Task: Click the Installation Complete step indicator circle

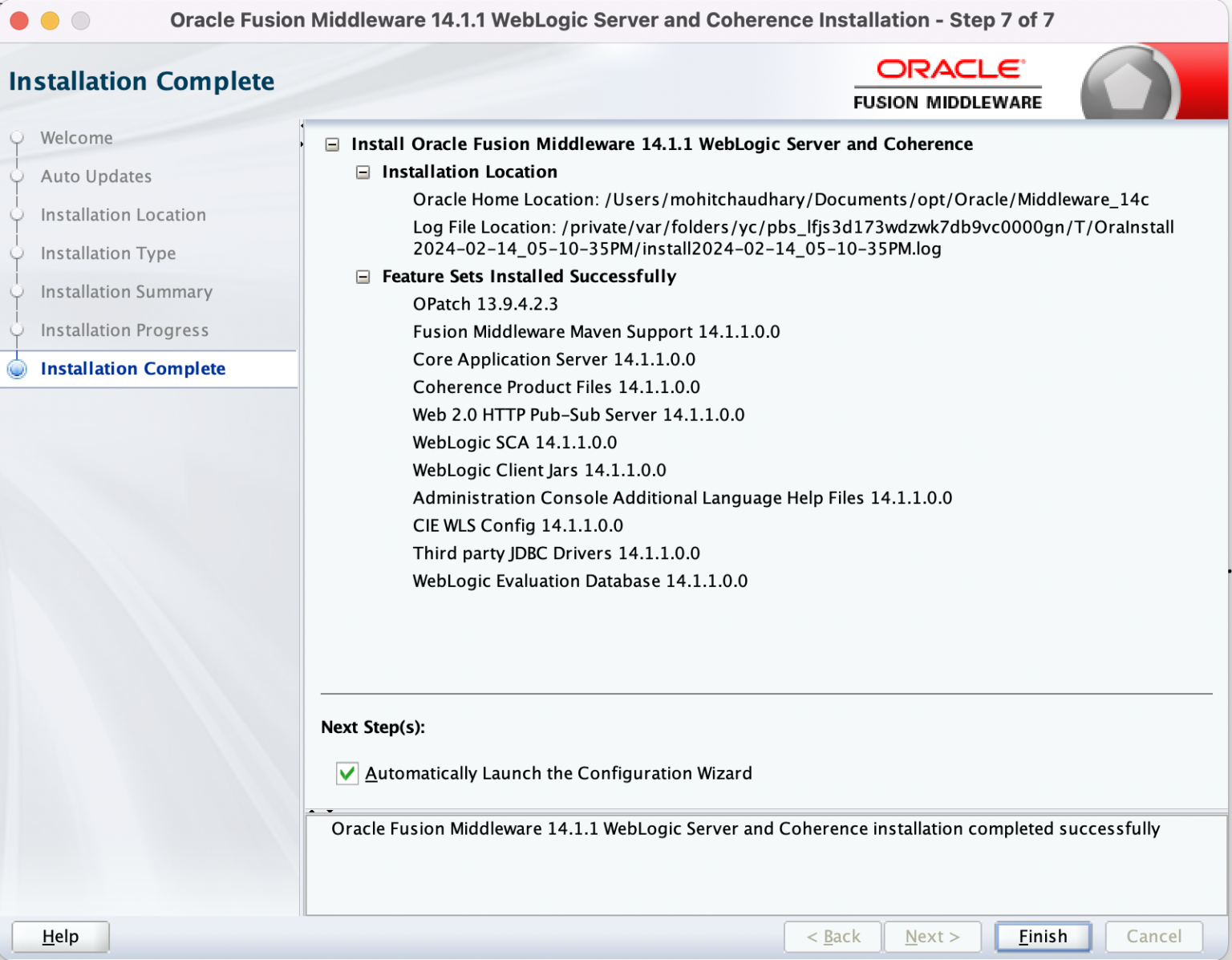Action: [x=17, y=369]
